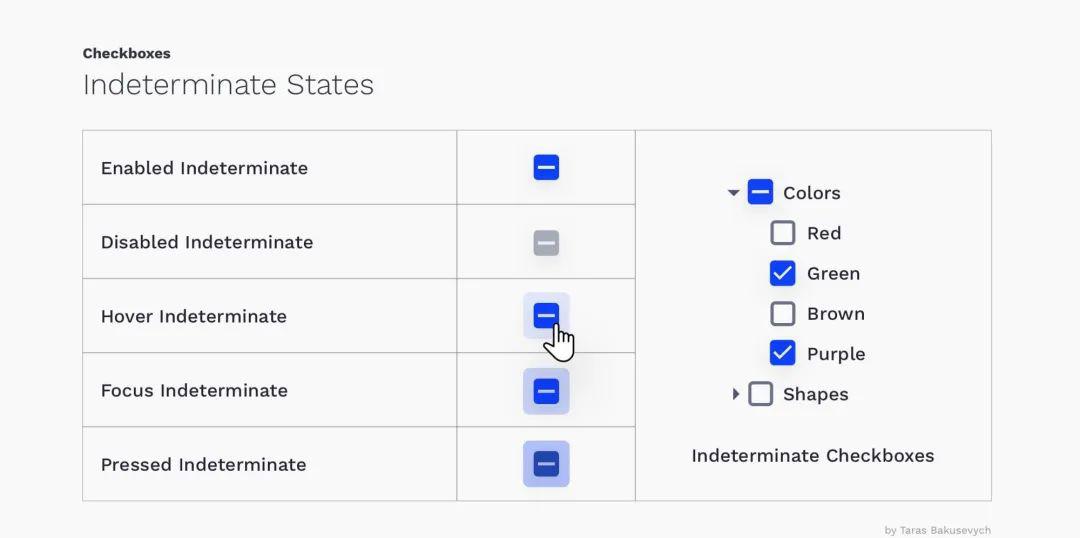Image resolution: width=1080 pixels, height=538 pixels.
Task: Check the Brown checkbox
Action: tap(782, 313)
